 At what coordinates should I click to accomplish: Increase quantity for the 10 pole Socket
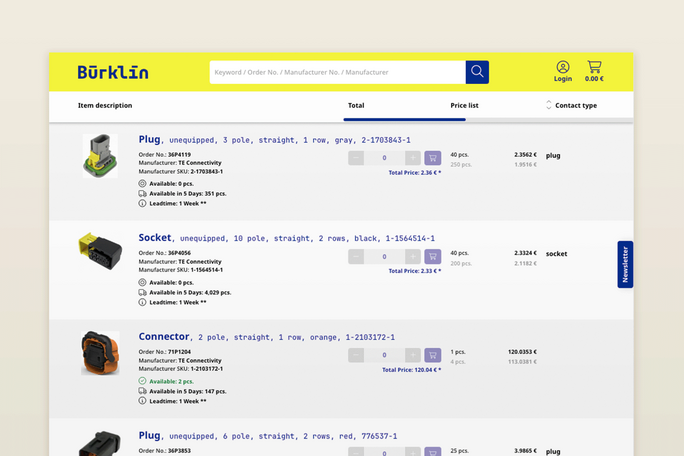[x=413, y=256]
